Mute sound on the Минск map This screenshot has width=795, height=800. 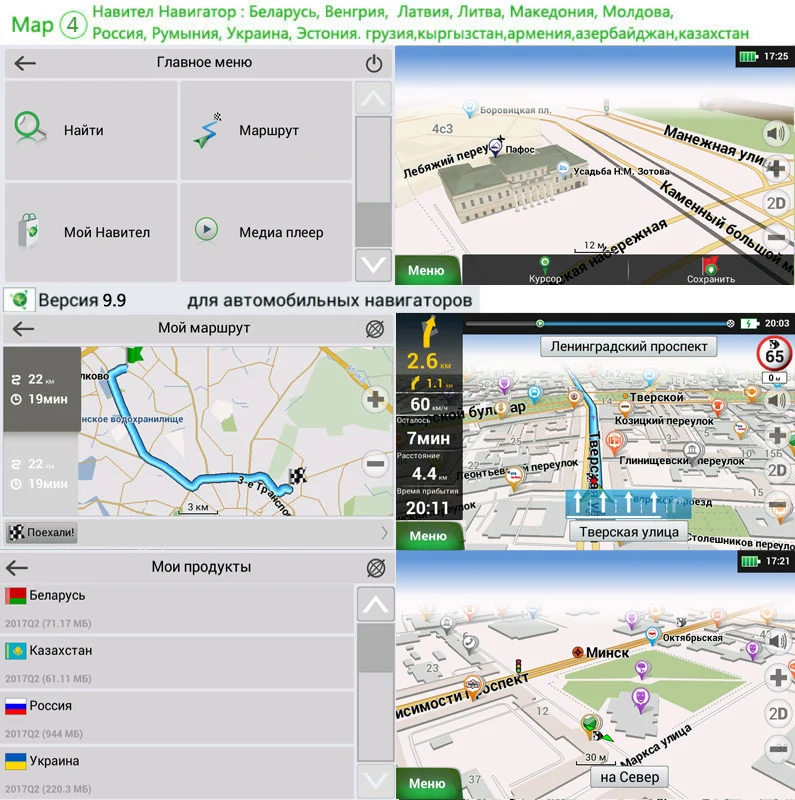point(778,641)
